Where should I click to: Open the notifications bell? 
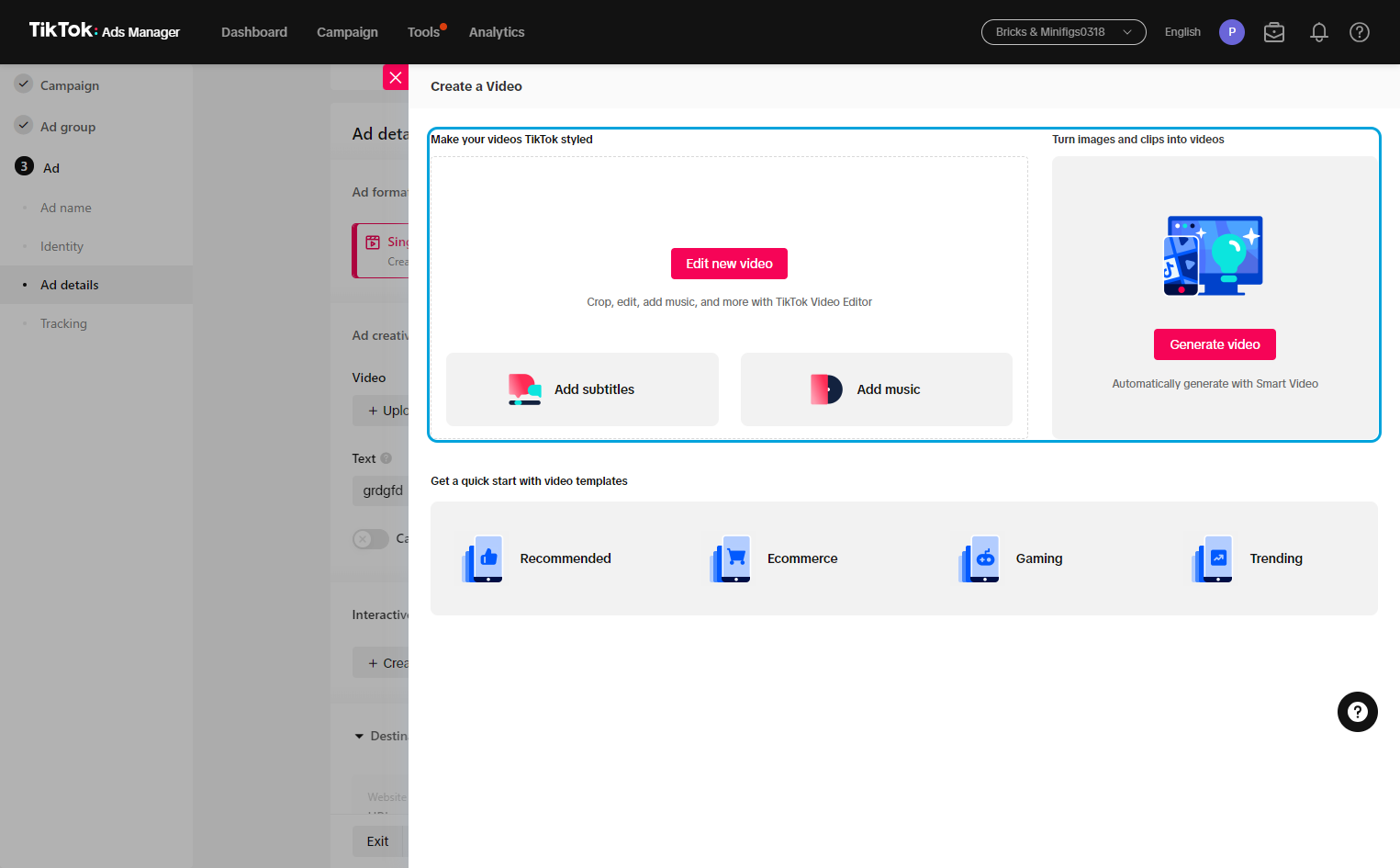click(x=1319, y=32)
